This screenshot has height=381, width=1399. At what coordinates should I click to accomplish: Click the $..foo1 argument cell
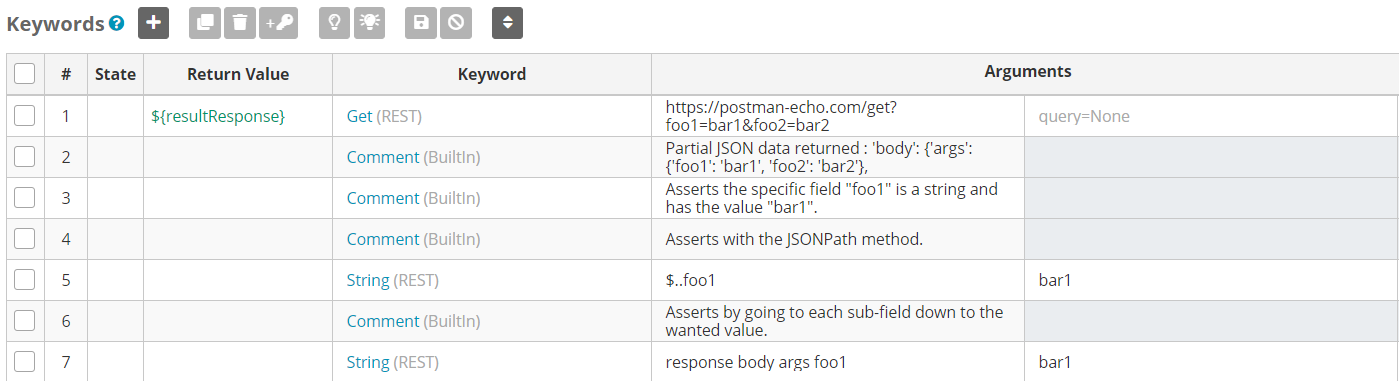click(x=838, y=280)
